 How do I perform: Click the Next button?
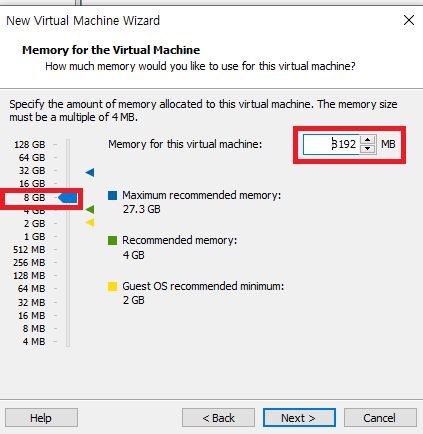[299, 418]
